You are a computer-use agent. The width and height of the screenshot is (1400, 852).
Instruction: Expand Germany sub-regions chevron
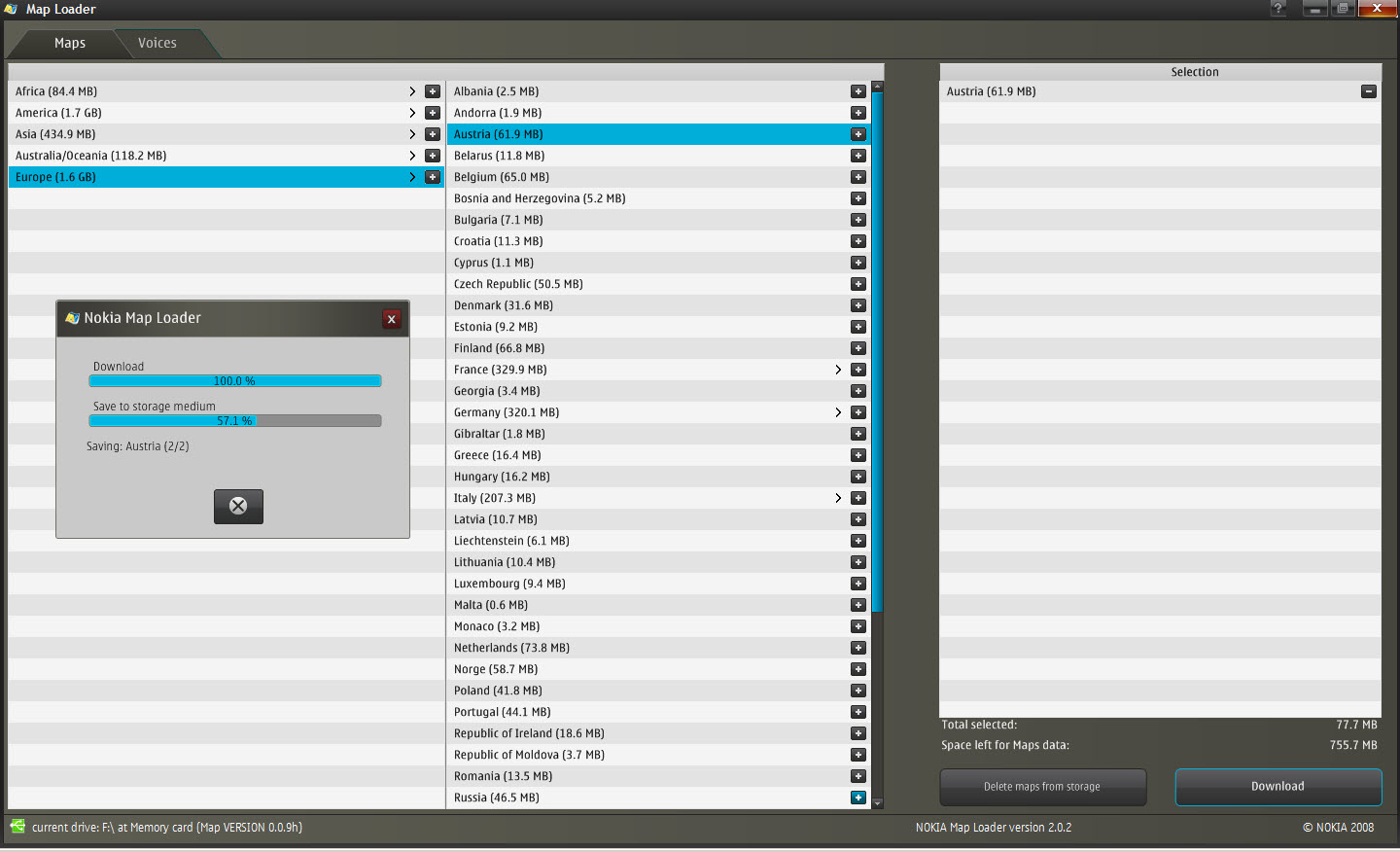838,412
